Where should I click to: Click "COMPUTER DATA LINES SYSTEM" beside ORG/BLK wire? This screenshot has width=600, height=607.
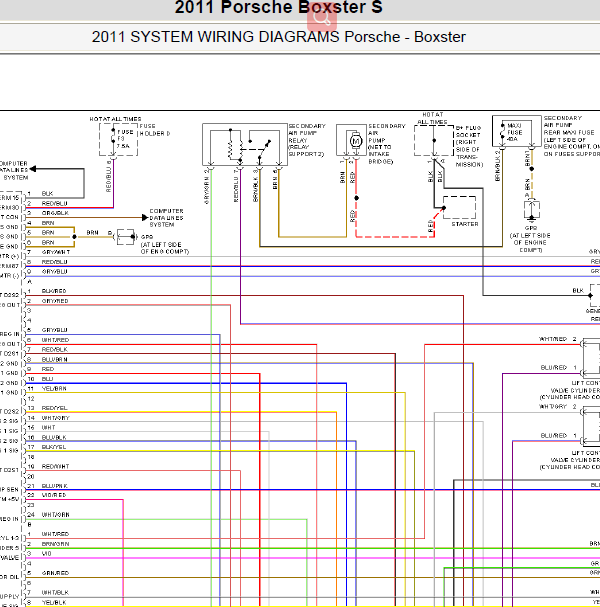coord(166,218)
